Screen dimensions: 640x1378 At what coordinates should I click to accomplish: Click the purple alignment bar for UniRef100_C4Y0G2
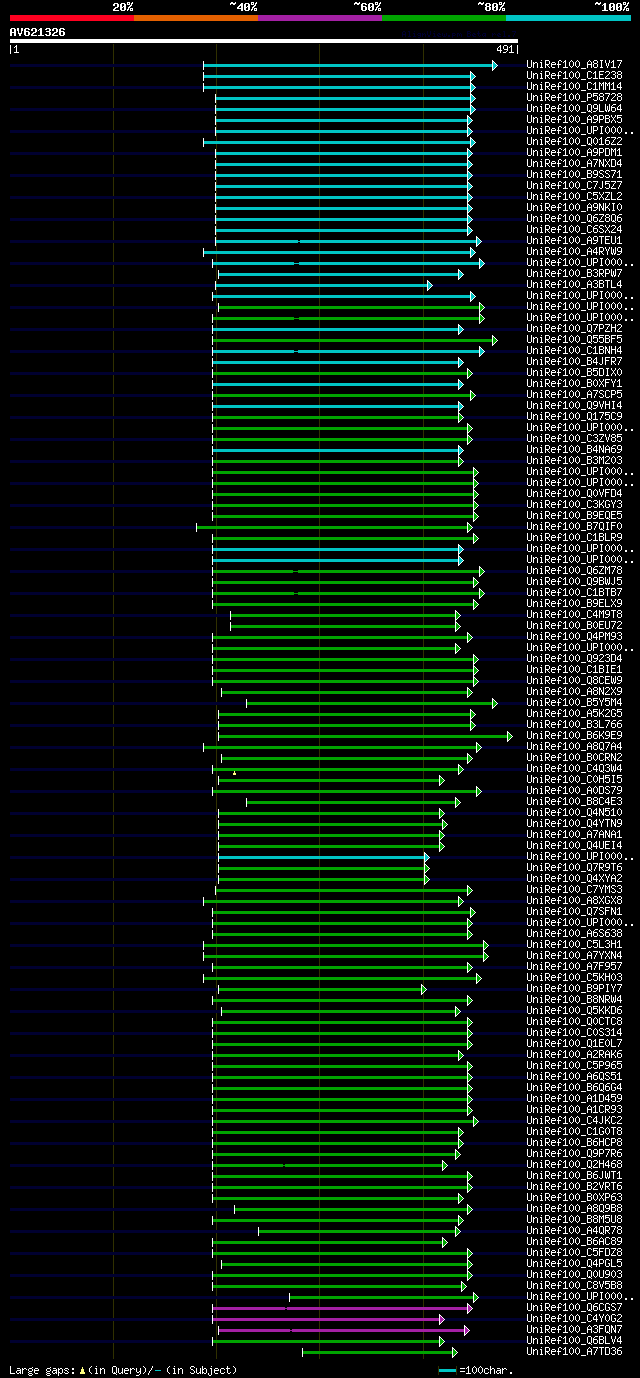tap(328, 1318)
